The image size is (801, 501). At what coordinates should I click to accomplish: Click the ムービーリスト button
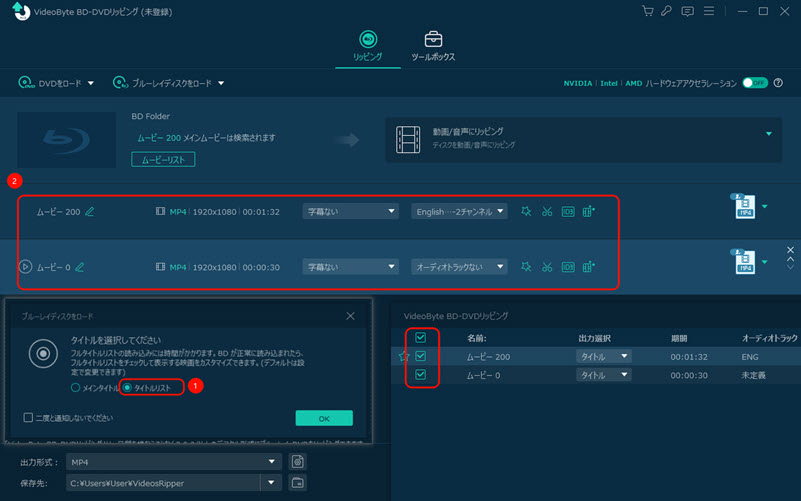[163, 160]
